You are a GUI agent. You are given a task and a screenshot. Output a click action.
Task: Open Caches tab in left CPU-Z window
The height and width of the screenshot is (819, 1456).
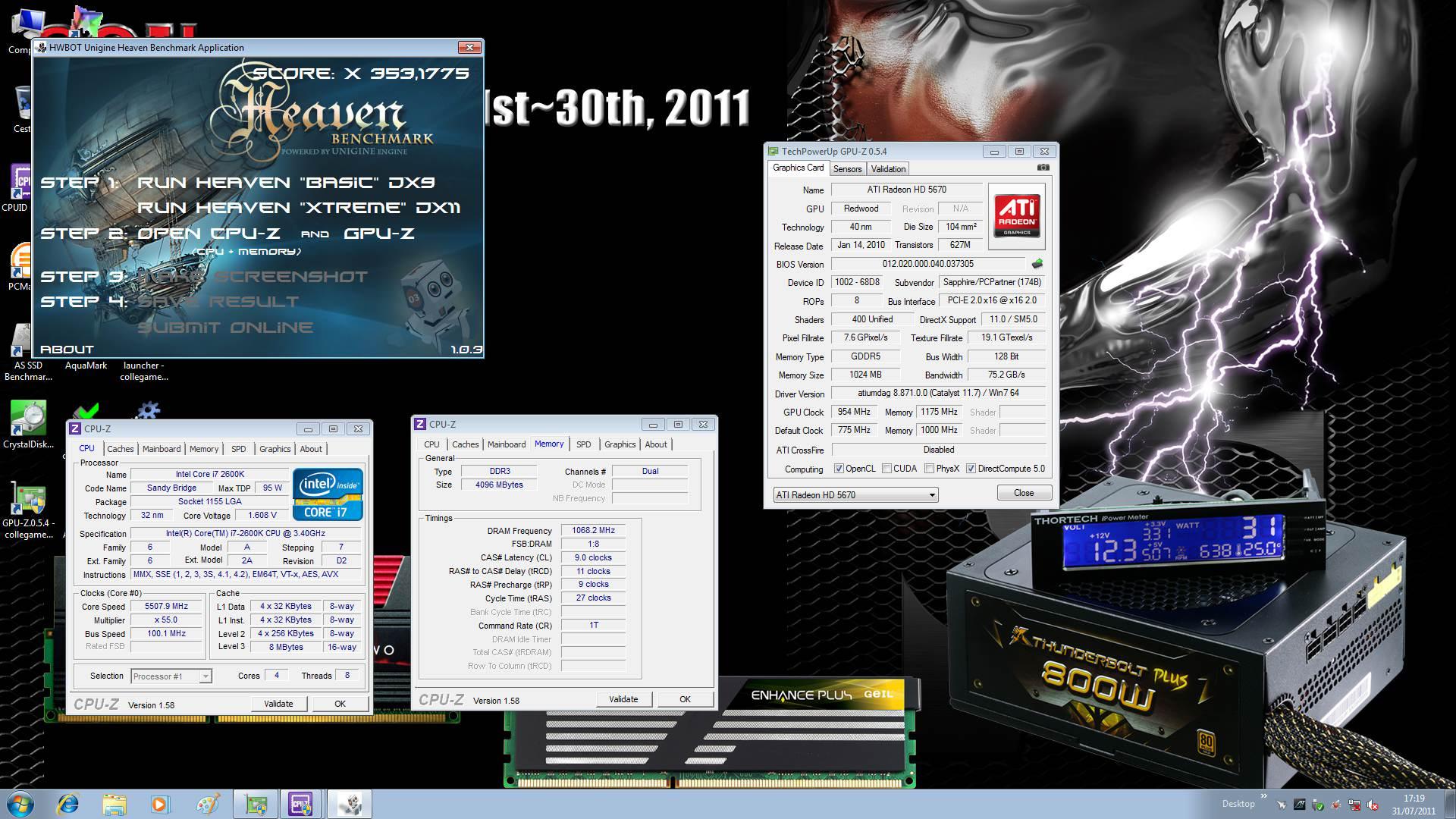pos(120,449)
